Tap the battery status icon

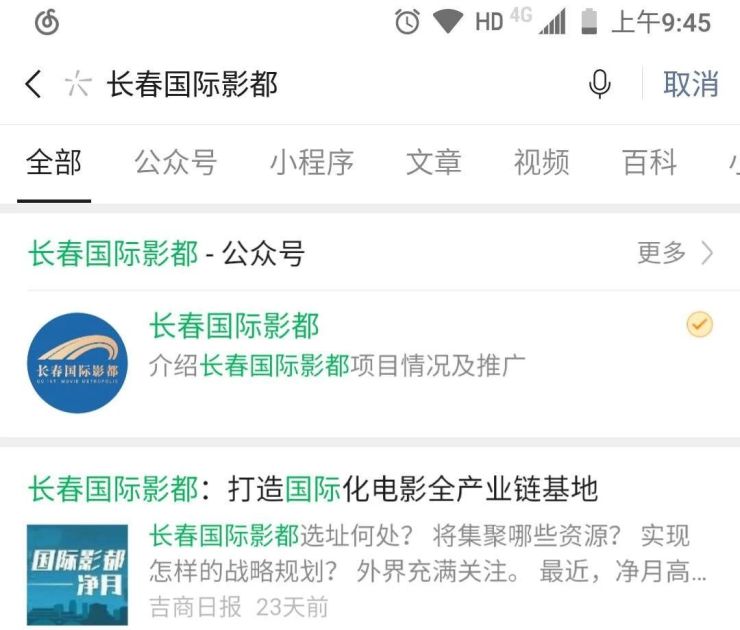point(589,22)
